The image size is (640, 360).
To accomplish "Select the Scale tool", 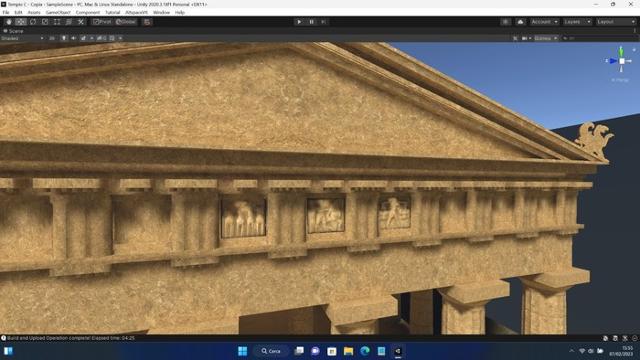I will 45,22.
